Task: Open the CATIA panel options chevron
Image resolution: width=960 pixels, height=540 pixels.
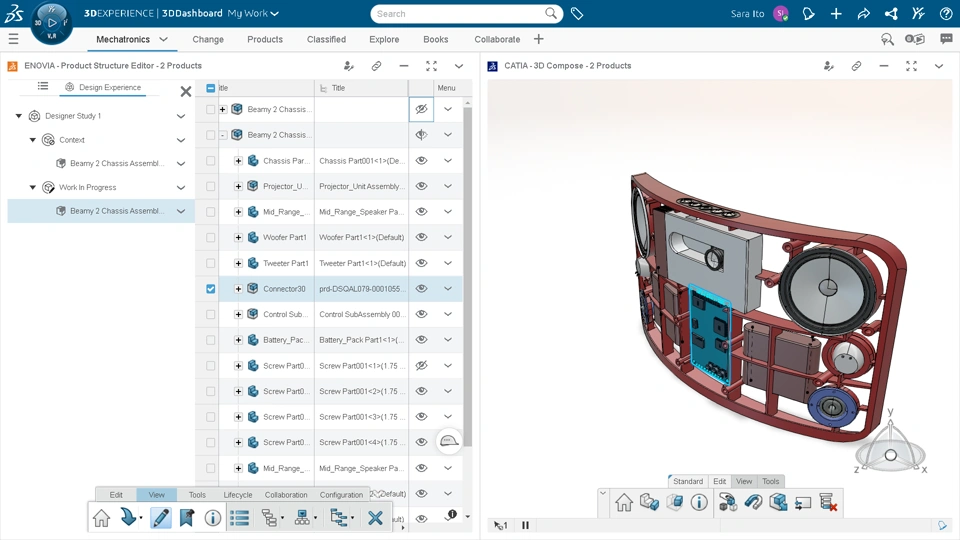Action: (x=939, y=66)
